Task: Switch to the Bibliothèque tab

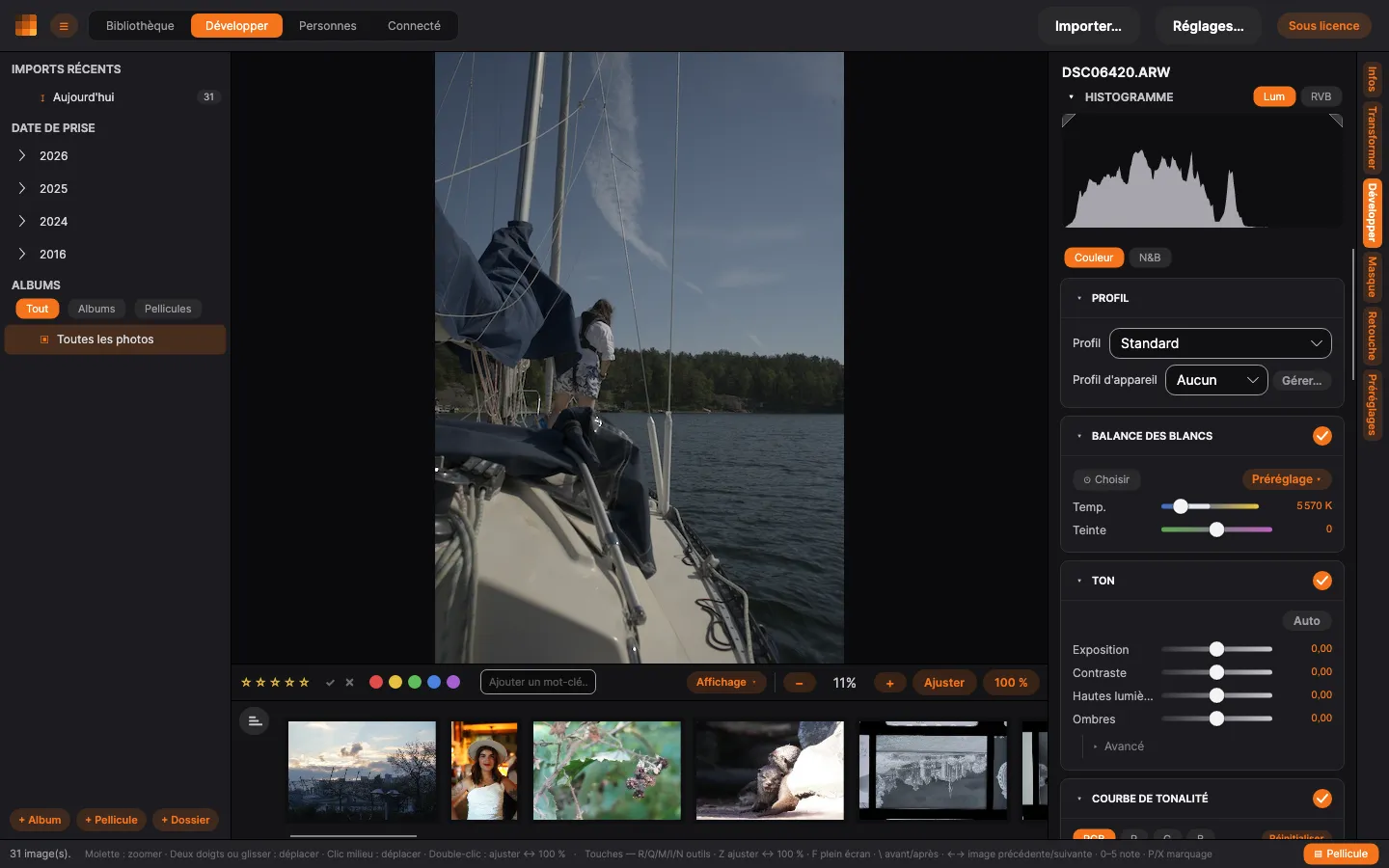Action: pos(140,26)
